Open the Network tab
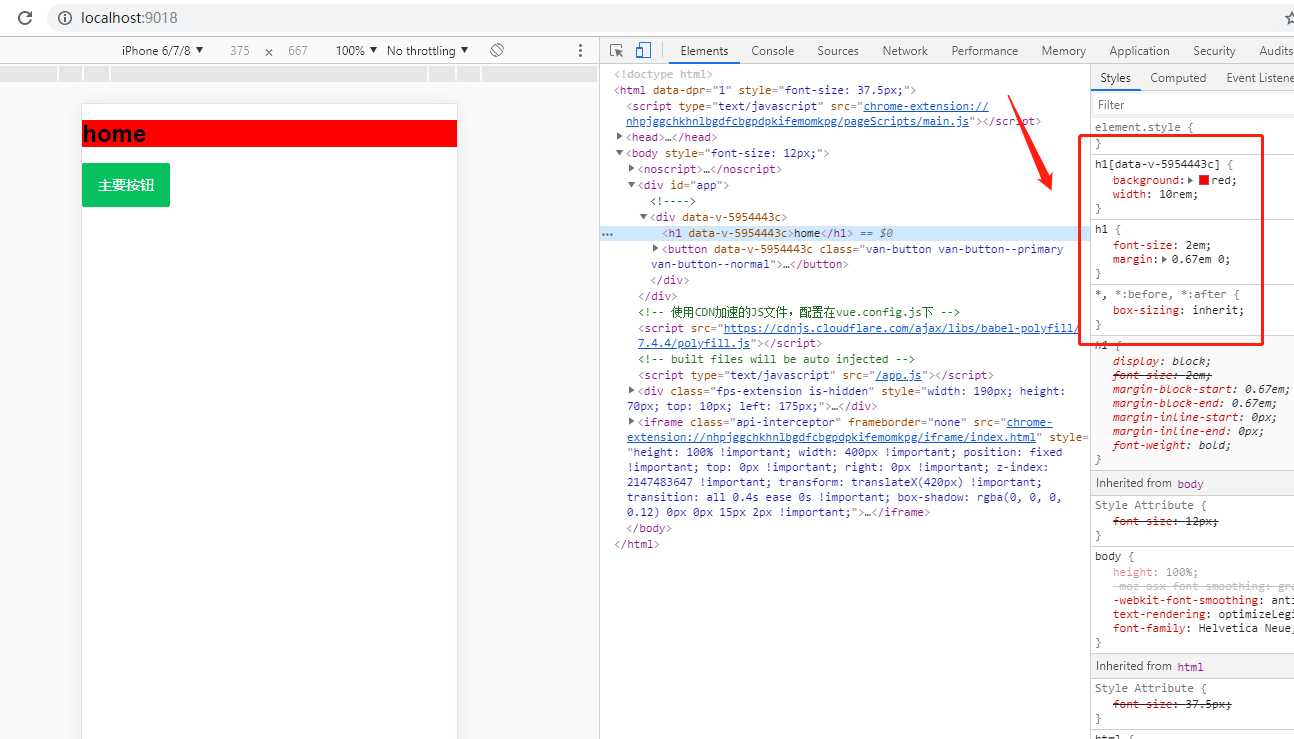The width and height of the screenshot is (1294, 739). coord(904,51)
